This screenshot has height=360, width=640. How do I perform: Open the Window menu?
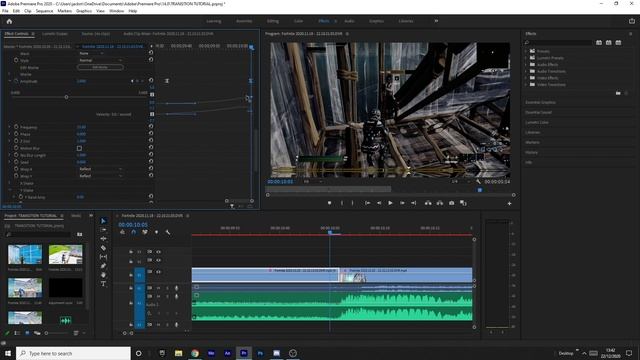tap(116, 11)
